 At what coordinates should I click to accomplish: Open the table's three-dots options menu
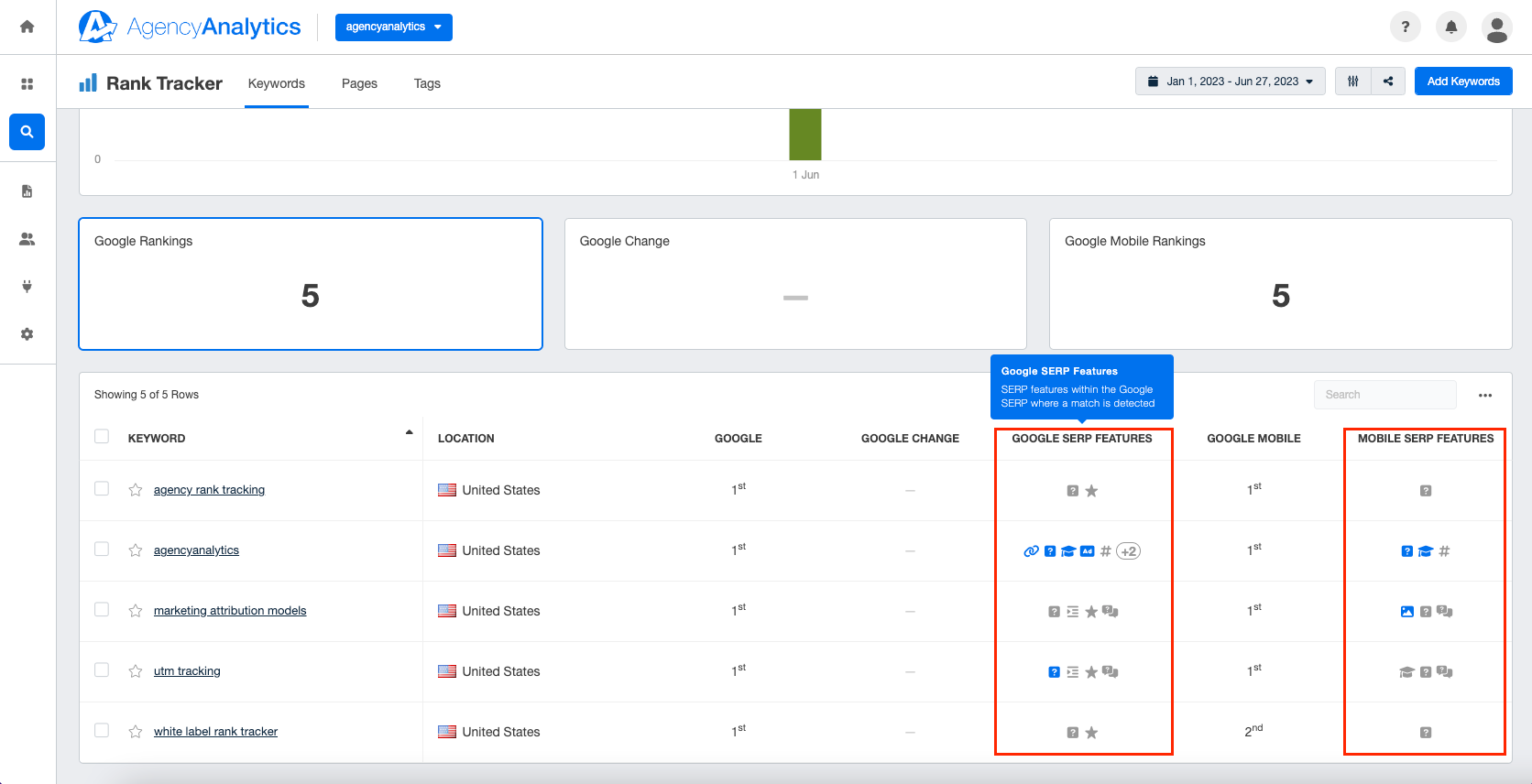click(1485, 396)
